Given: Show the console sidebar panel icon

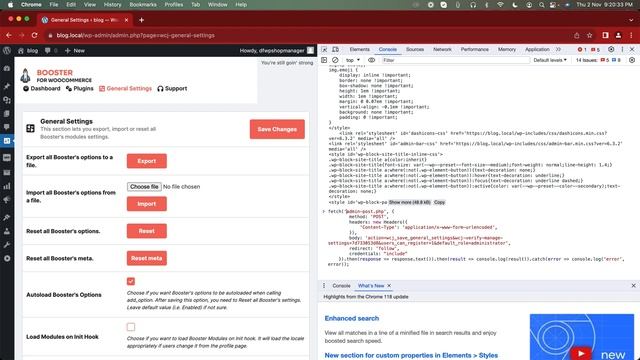Looking at the screenshot, I should coord(324,60).
